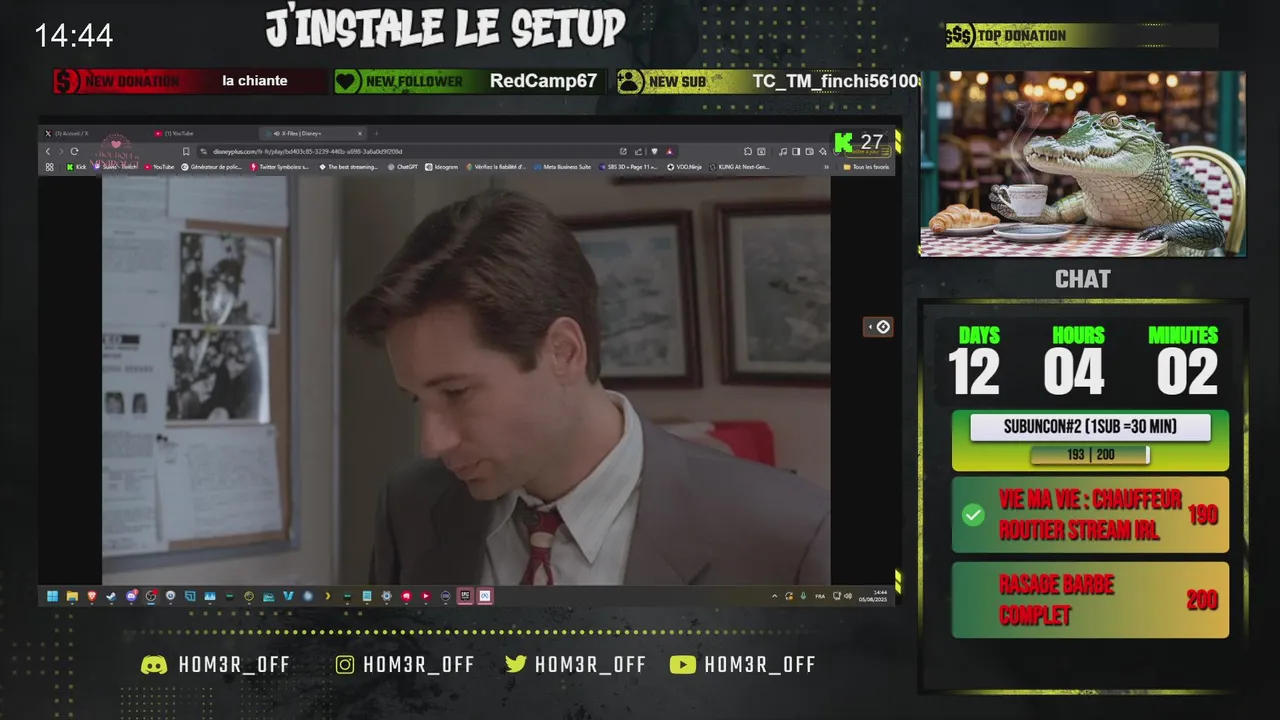Open the VDO.Ninja bookmark
The width and height of the screenshot is (1280, 720).
click(684, 167)
